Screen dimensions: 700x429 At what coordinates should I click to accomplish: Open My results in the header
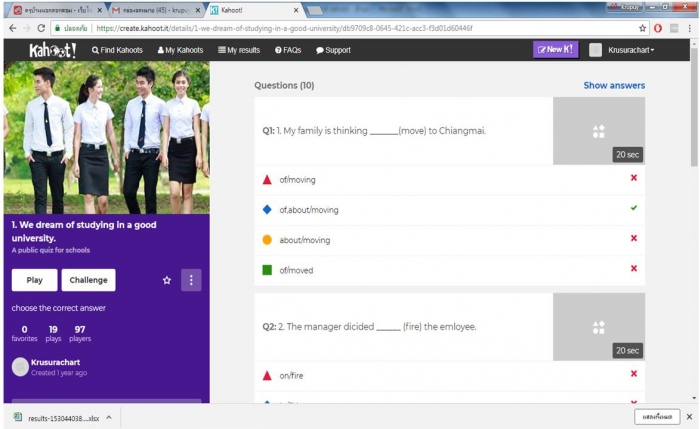coord(239,50)
